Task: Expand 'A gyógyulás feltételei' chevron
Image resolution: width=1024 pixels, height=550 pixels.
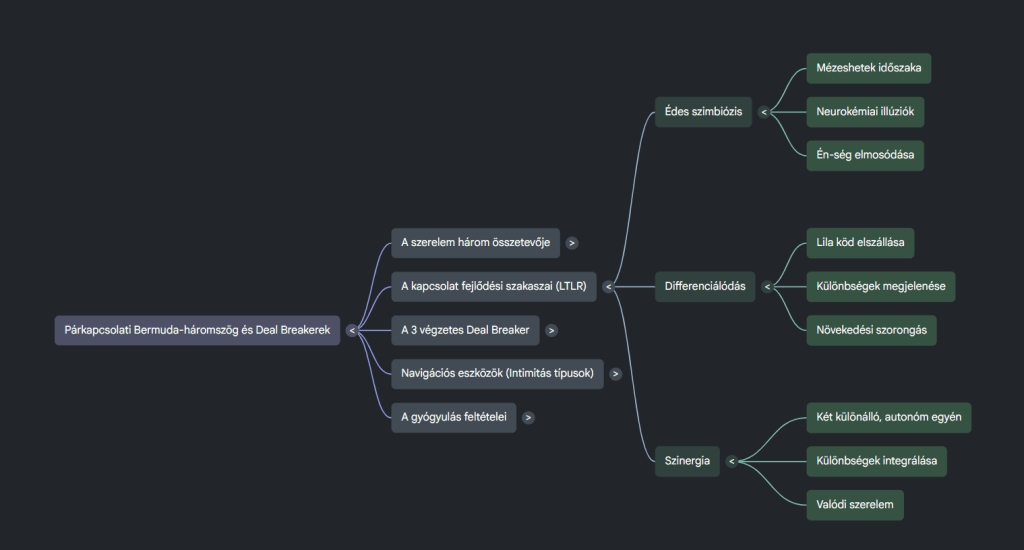Action: pyautogui.click(x=528, y=418)
